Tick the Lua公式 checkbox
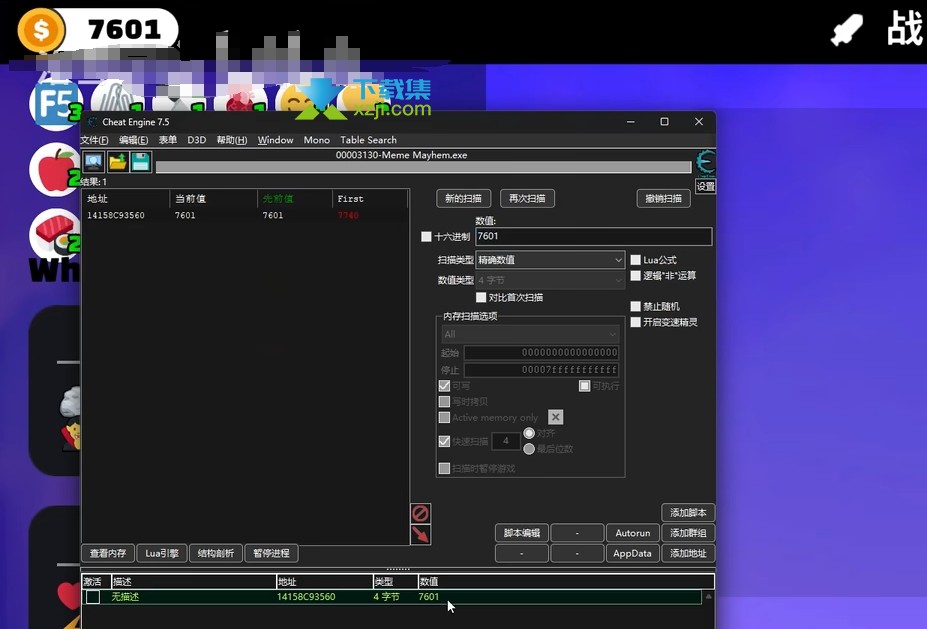This screenshot has height=629, width=927. coord(636,260)
